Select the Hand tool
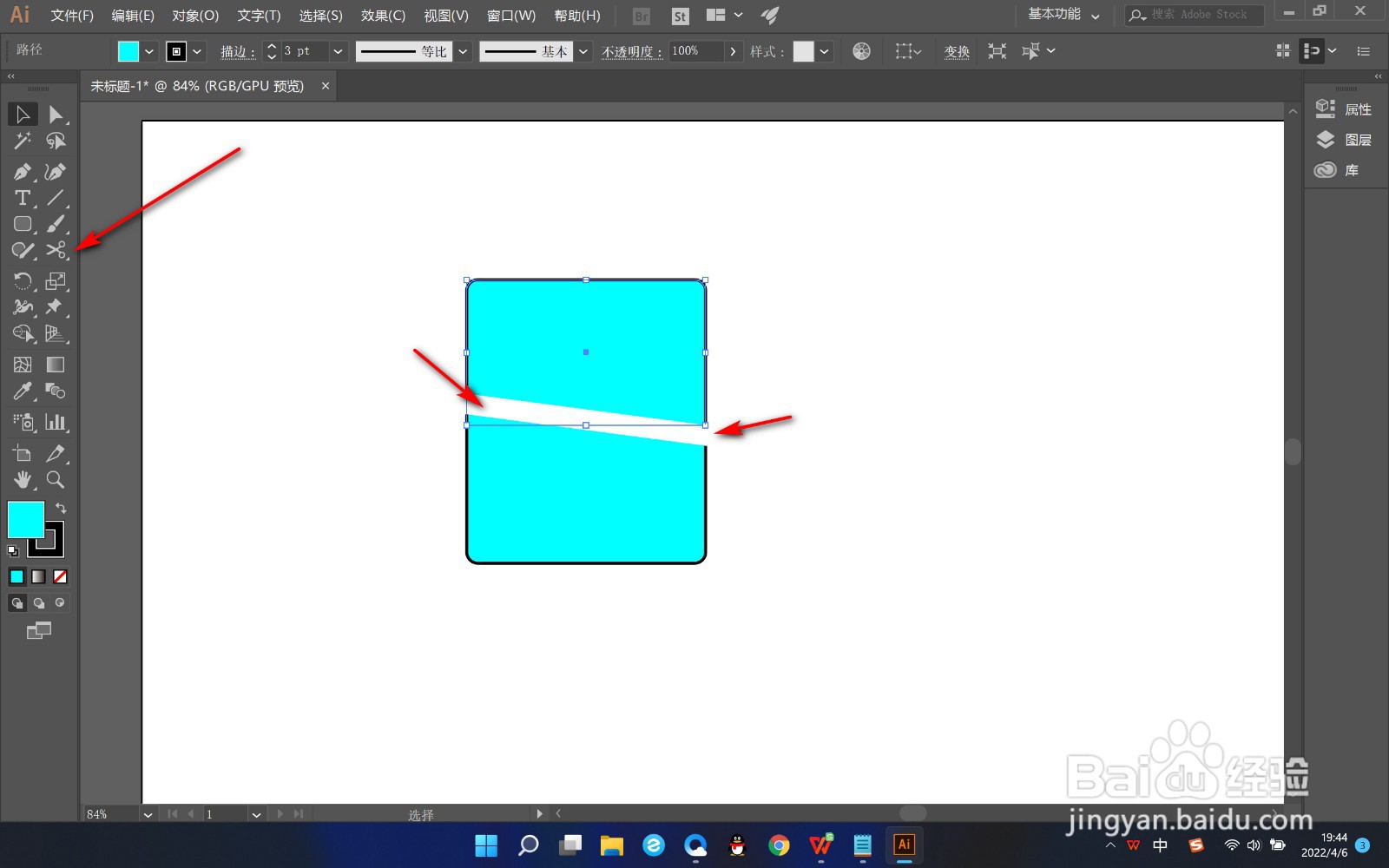The height and width of the screenshot is (868, 1389). point(23,480)
